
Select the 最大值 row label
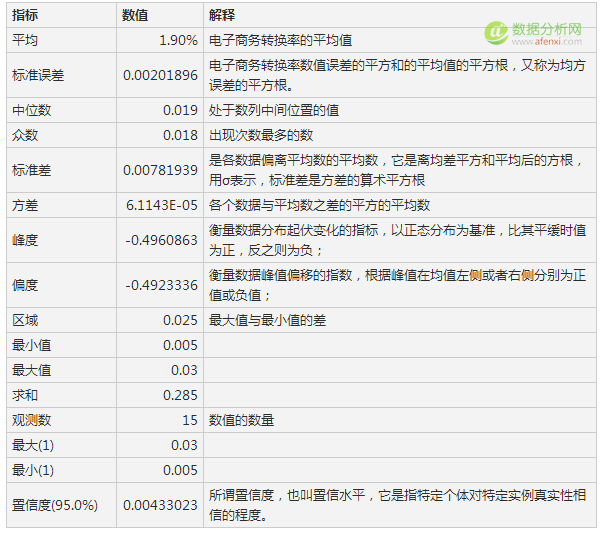[32, 370]
